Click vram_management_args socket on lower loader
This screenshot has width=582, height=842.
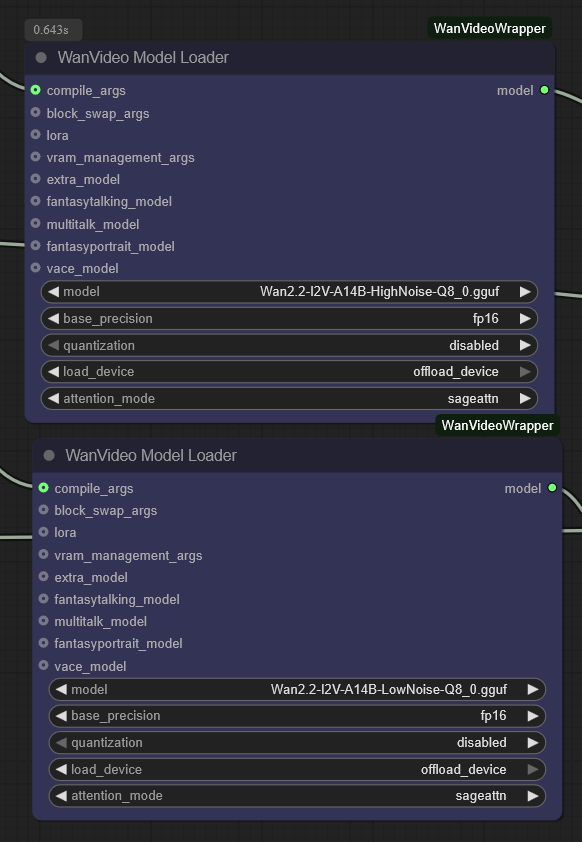tap(43, 554)
